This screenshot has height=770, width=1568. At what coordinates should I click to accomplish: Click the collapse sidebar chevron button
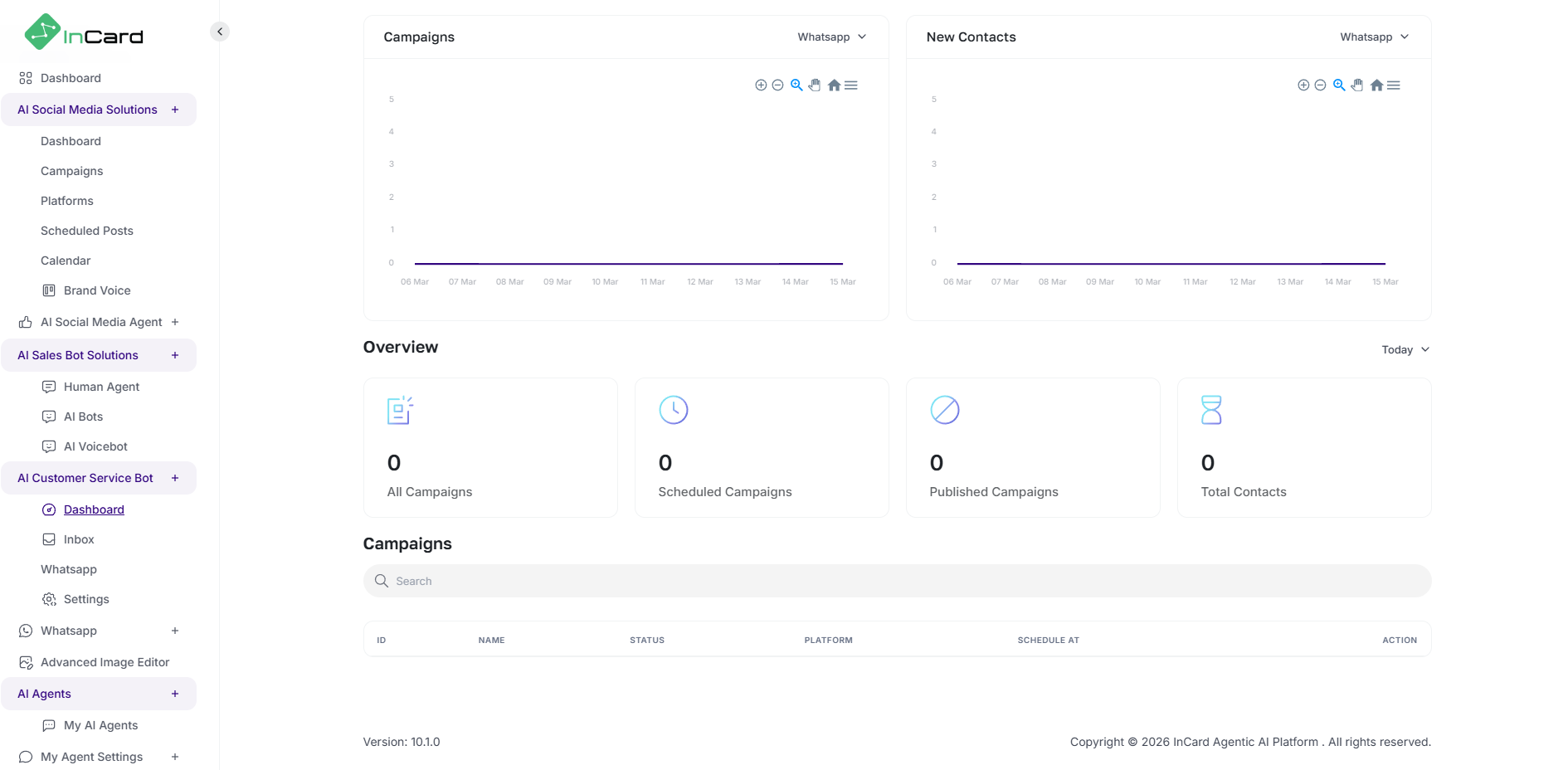pos(219,31)
